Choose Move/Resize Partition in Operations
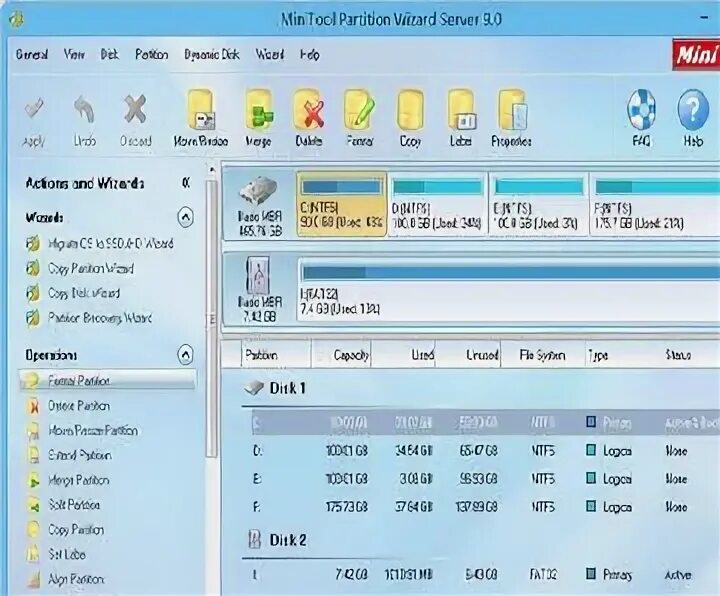 click(x=93, y=431)
